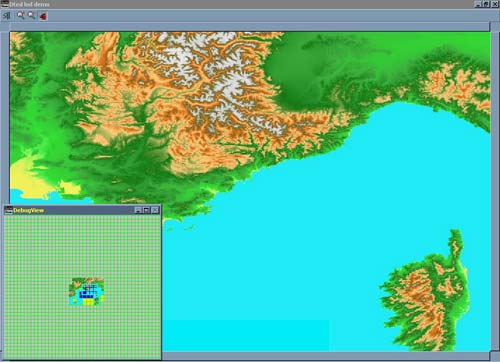
Task: Minimize the DebugView window
Action: 138,210
